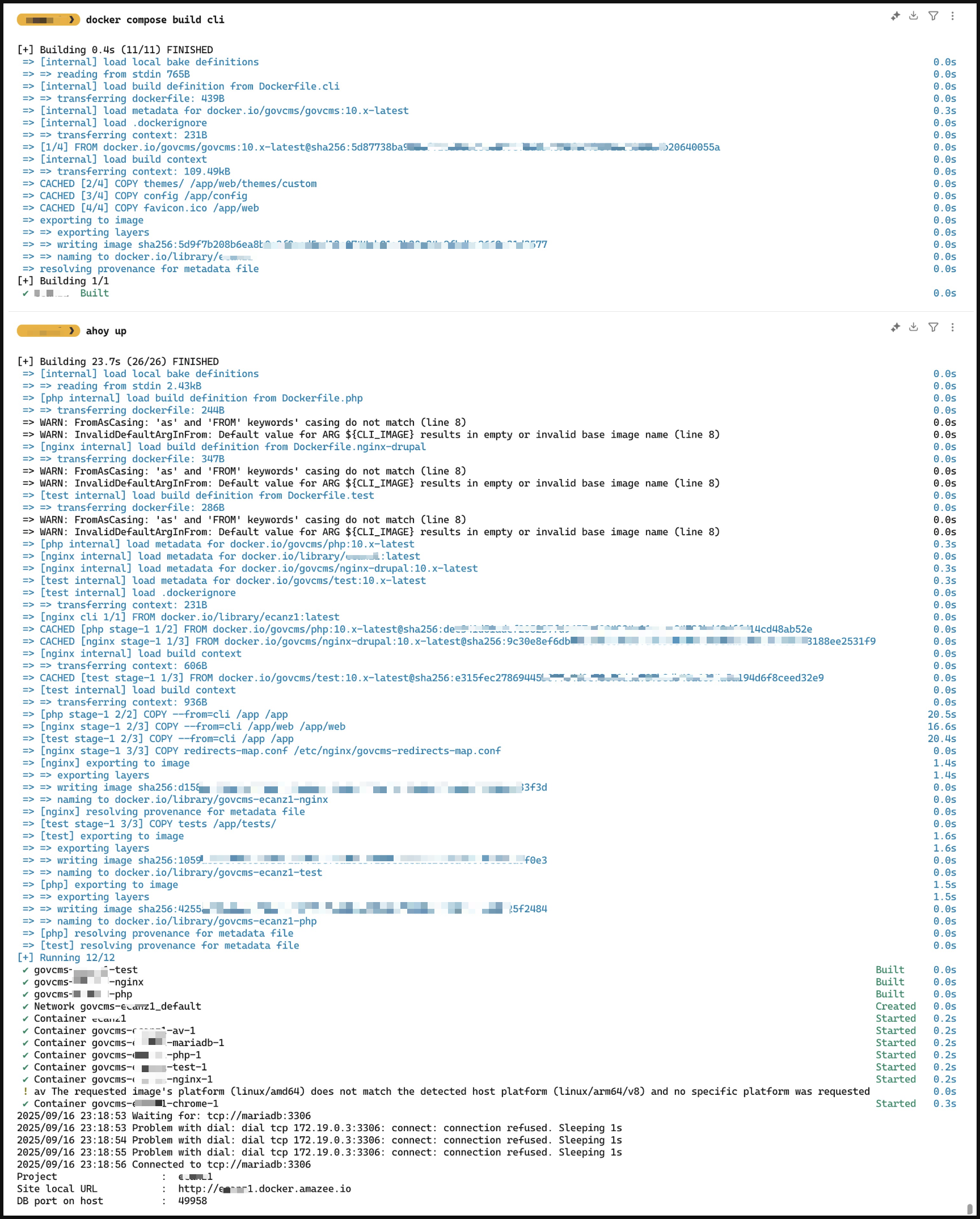The height and width of the screenshot is (1219, 980).
Task: Click the AI sparkle icon on ahoy up block
Action: click(x=895, y=328)
